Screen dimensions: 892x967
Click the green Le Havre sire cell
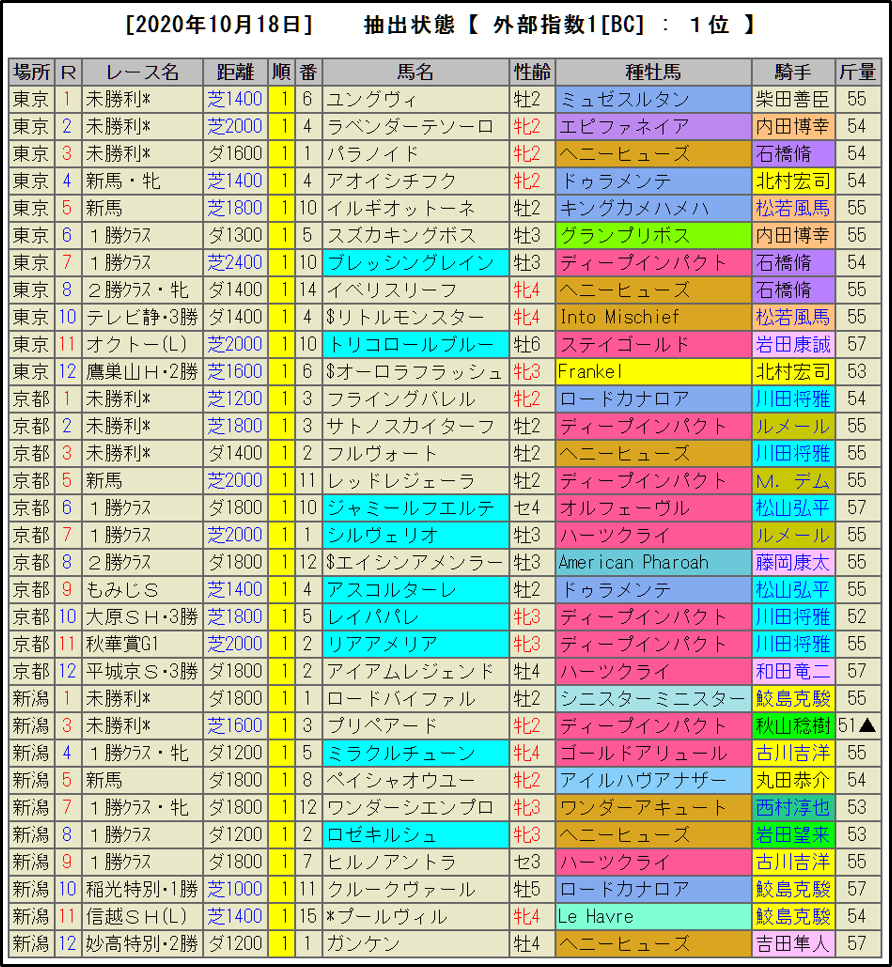click(x=653, y=916)
